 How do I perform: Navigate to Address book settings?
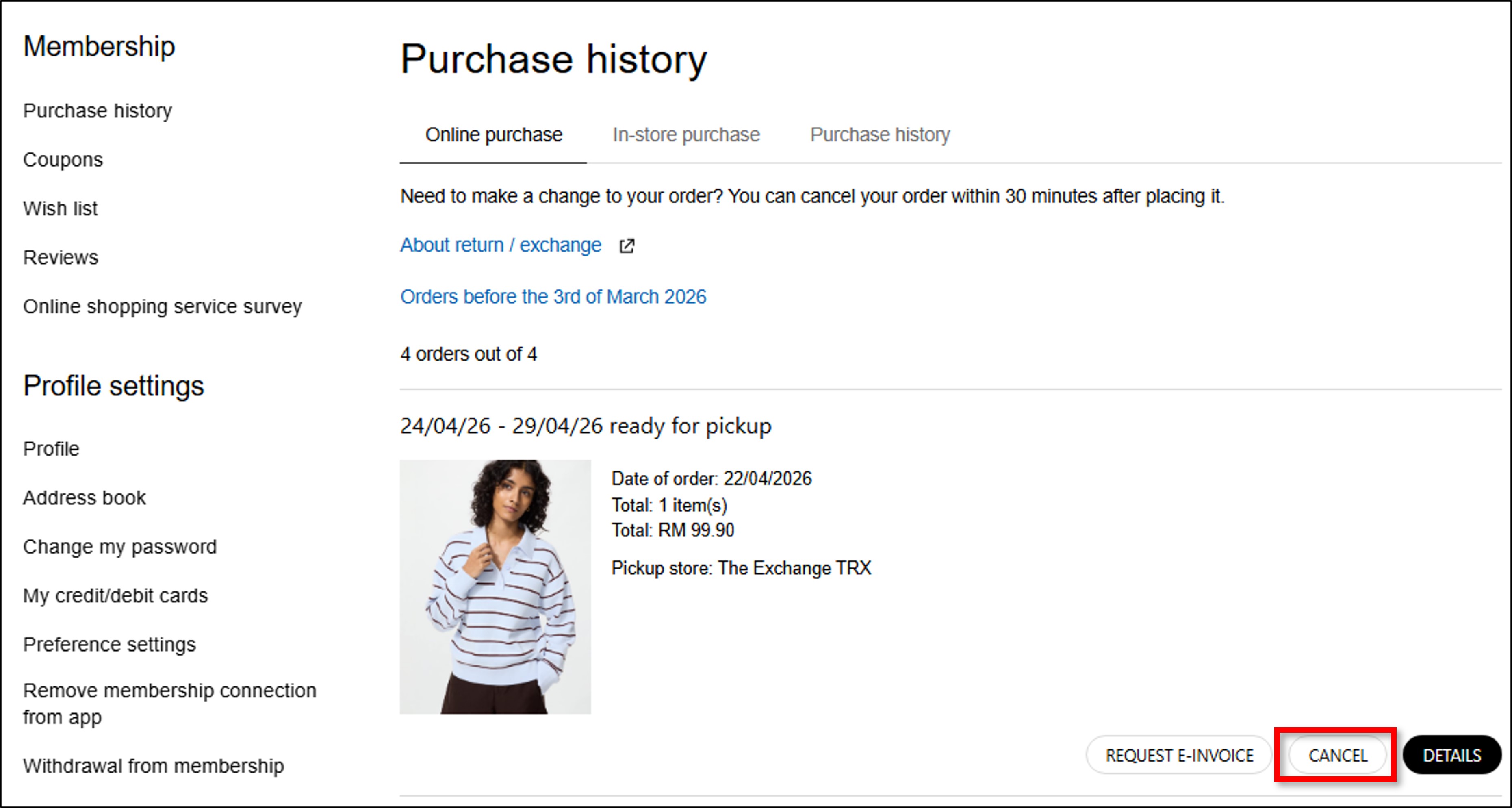pos(84,498)
